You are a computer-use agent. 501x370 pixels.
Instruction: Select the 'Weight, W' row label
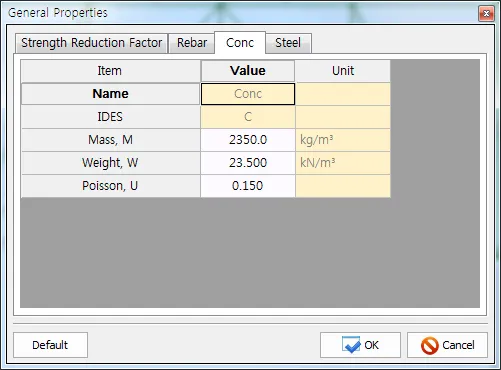110,163
